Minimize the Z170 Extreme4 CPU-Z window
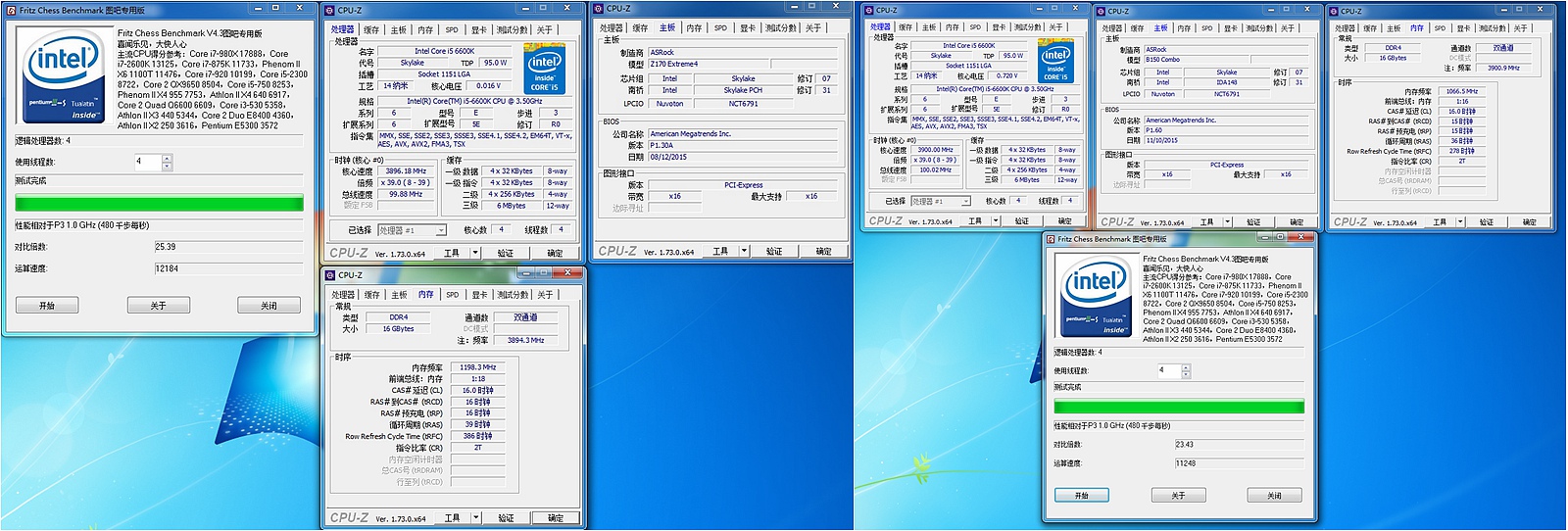The image size is (1568, 531). coord(795,6)
